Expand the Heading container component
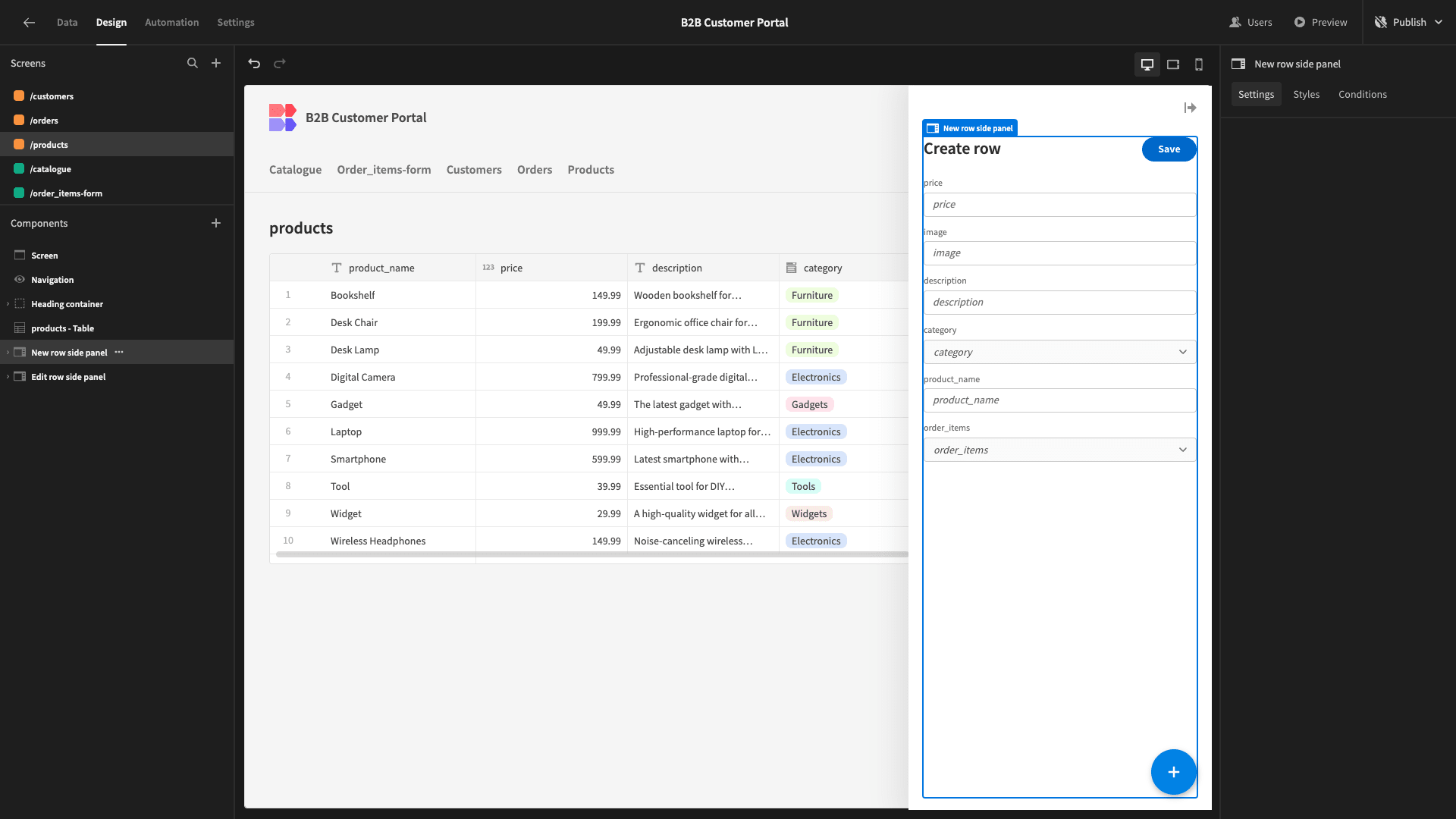Image resolution: width=1456 pixels, height=819 pixels. (8, 304)
